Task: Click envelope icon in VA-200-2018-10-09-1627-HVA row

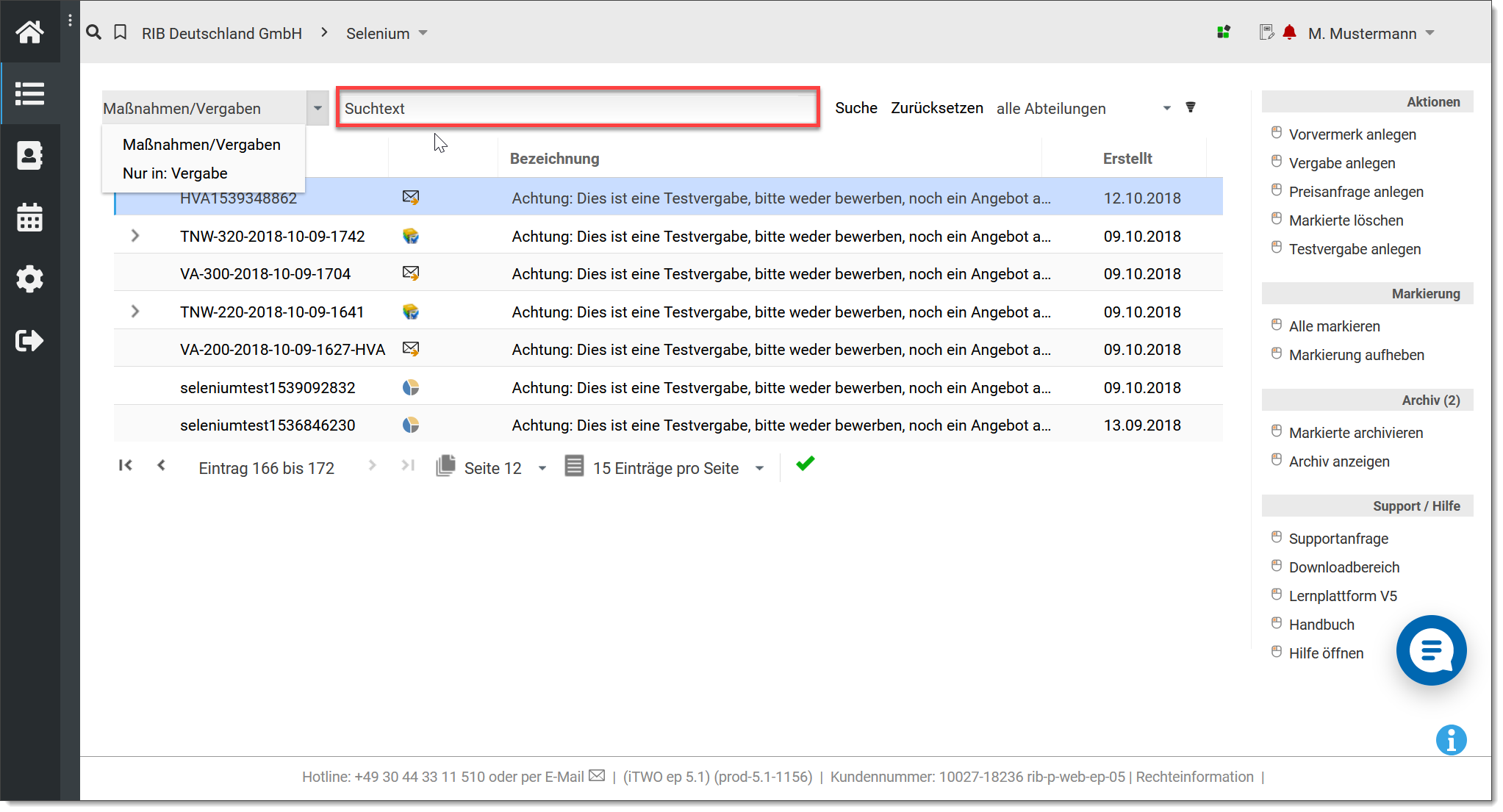Action: (411, 349)
